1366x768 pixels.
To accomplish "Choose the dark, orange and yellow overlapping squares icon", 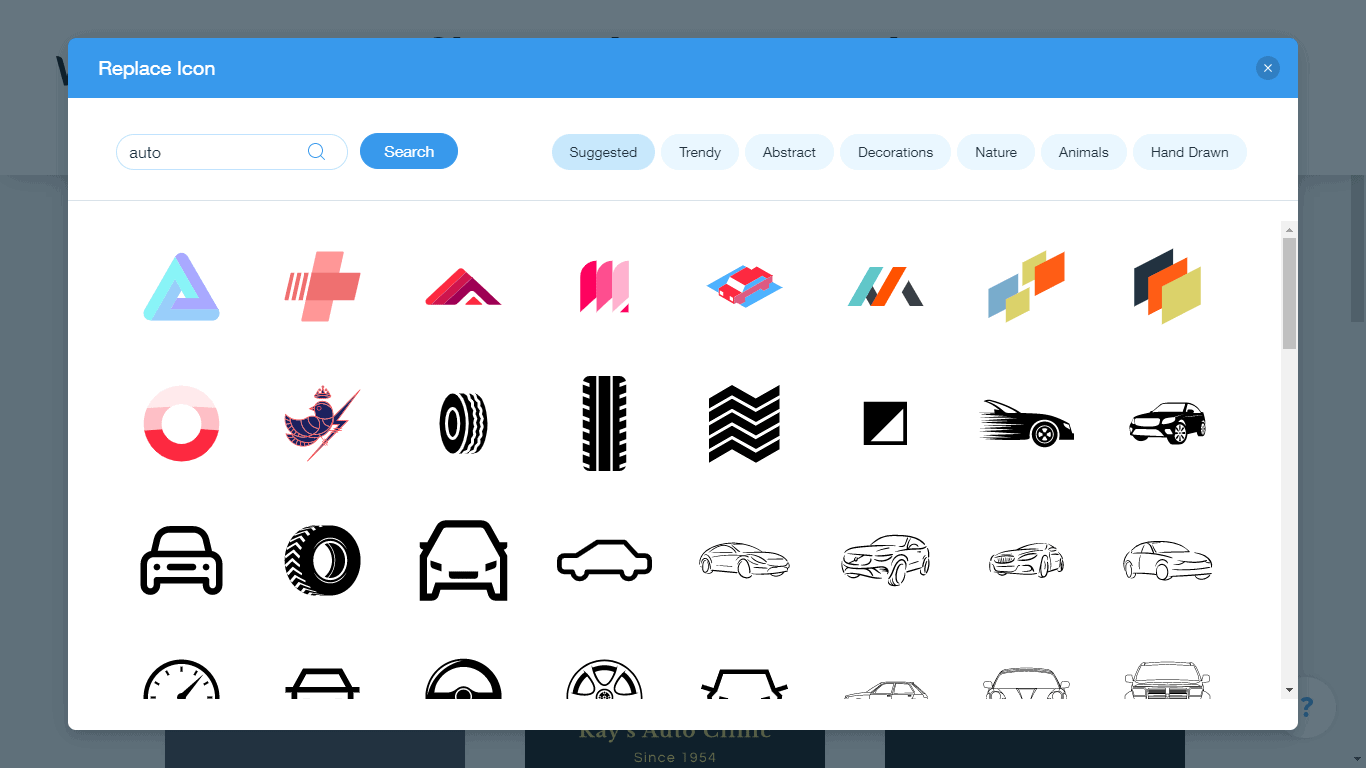I will 1168,287.
